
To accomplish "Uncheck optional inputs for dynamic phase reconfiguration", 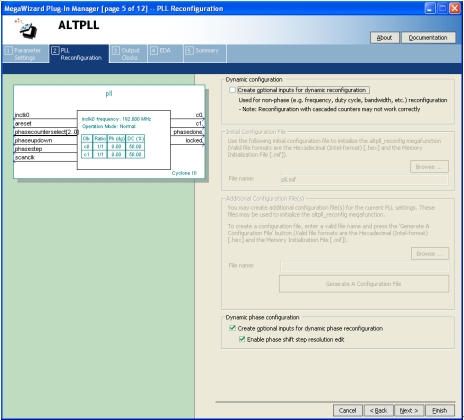I will click(232, 328).
